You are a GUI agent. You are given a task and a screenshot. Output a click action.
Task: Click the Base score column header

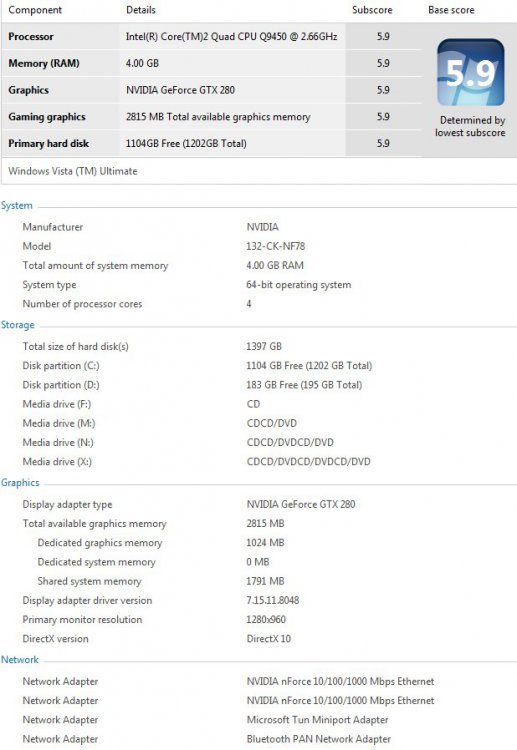click(451, 10)
